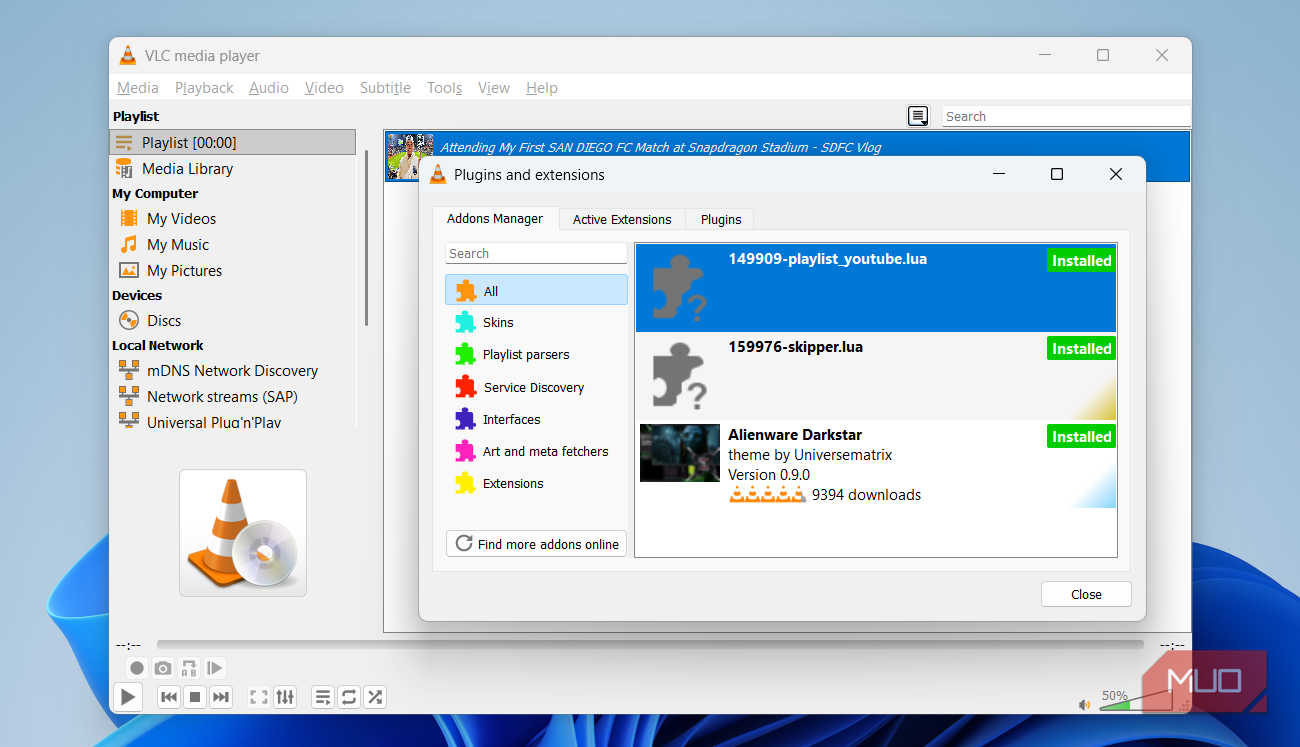Select My Music in sidebar
Image resolution: width=1300 pixels, height=747 pixels.
coord(233,244)
